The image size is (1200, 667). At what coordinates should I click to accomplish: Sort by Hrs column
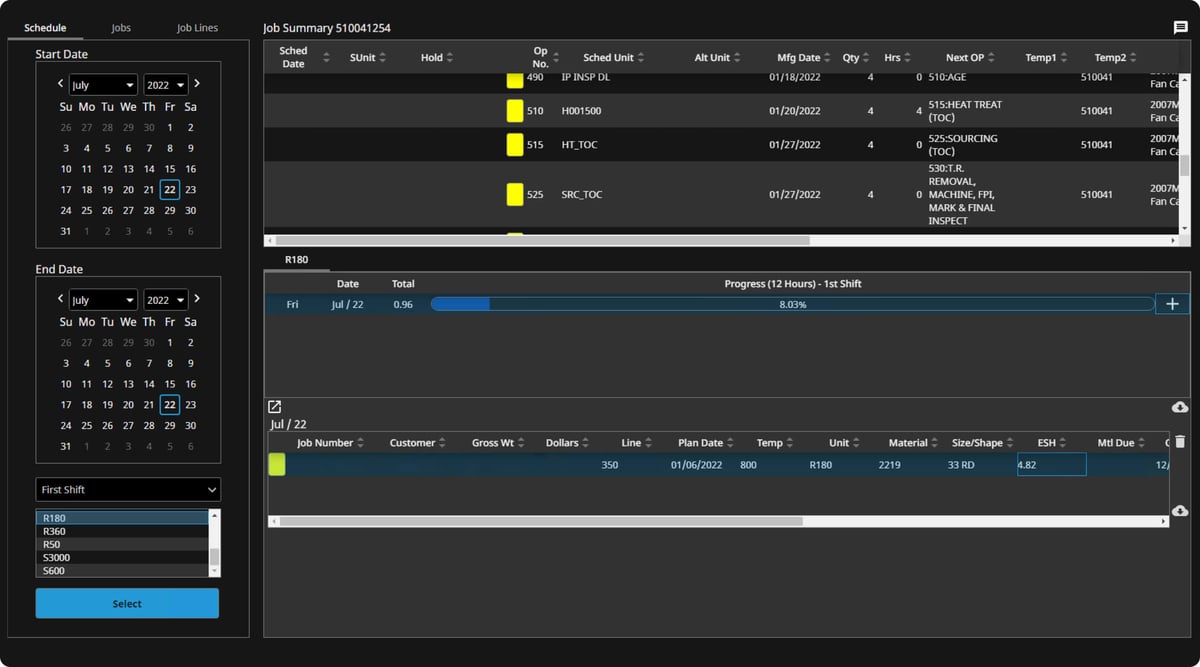[906, 58]
